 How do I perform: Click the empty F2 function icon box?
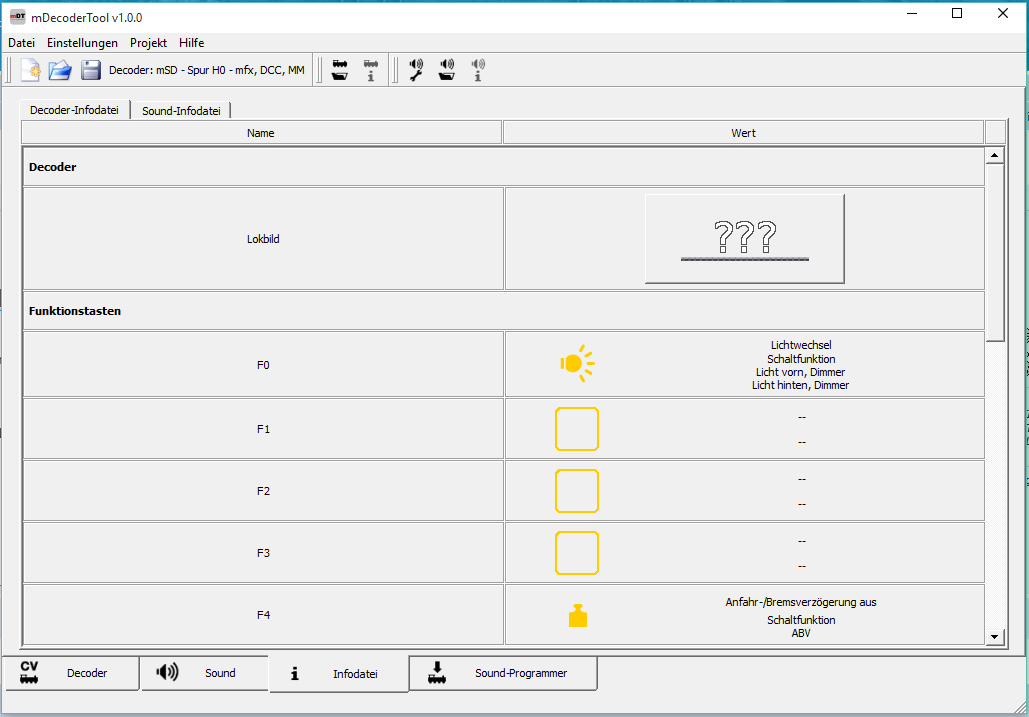[577, 491]
